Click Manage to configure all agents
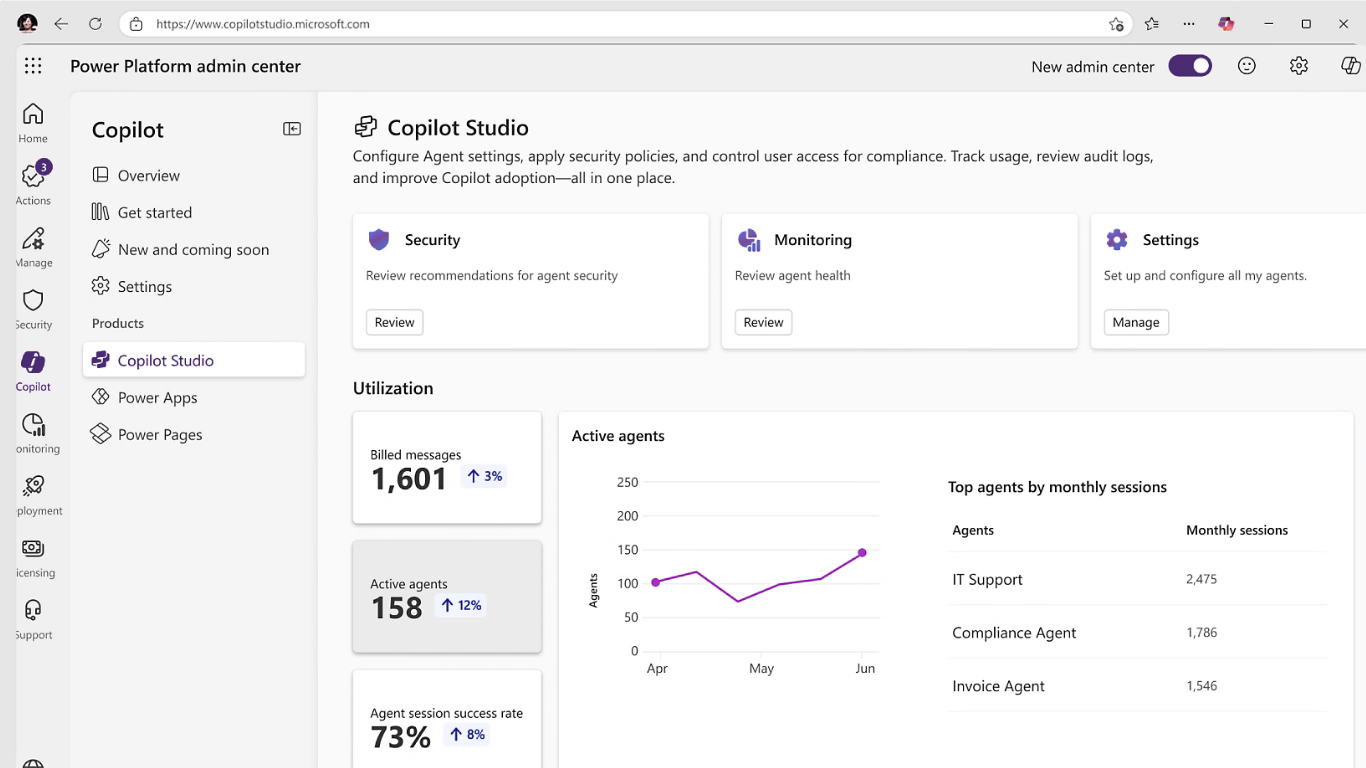The width and height of the screenshot is (1366, 768). coord(1136,322)
